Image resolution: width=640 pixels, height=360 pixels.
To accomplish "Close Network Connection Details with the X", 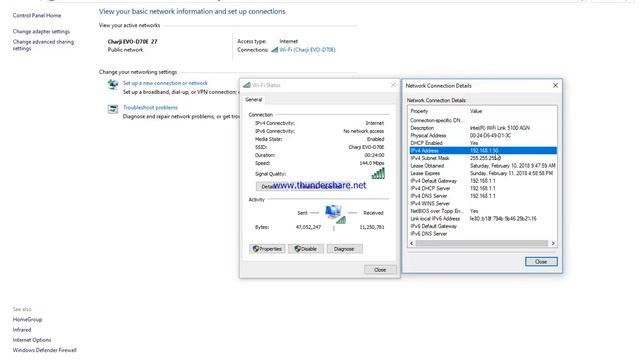I will [x=555, y=85].
